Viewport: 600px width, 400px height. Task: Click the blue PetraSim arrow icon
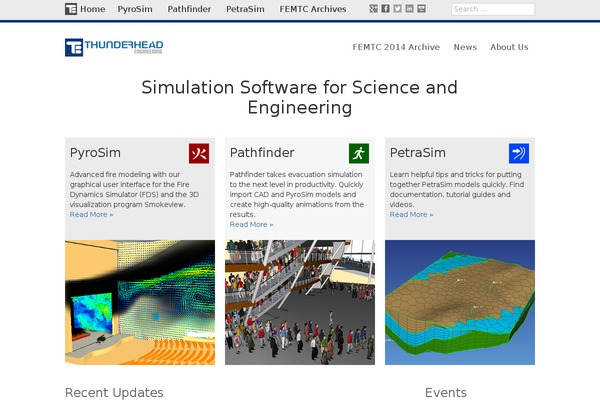[x=519, y=153]
